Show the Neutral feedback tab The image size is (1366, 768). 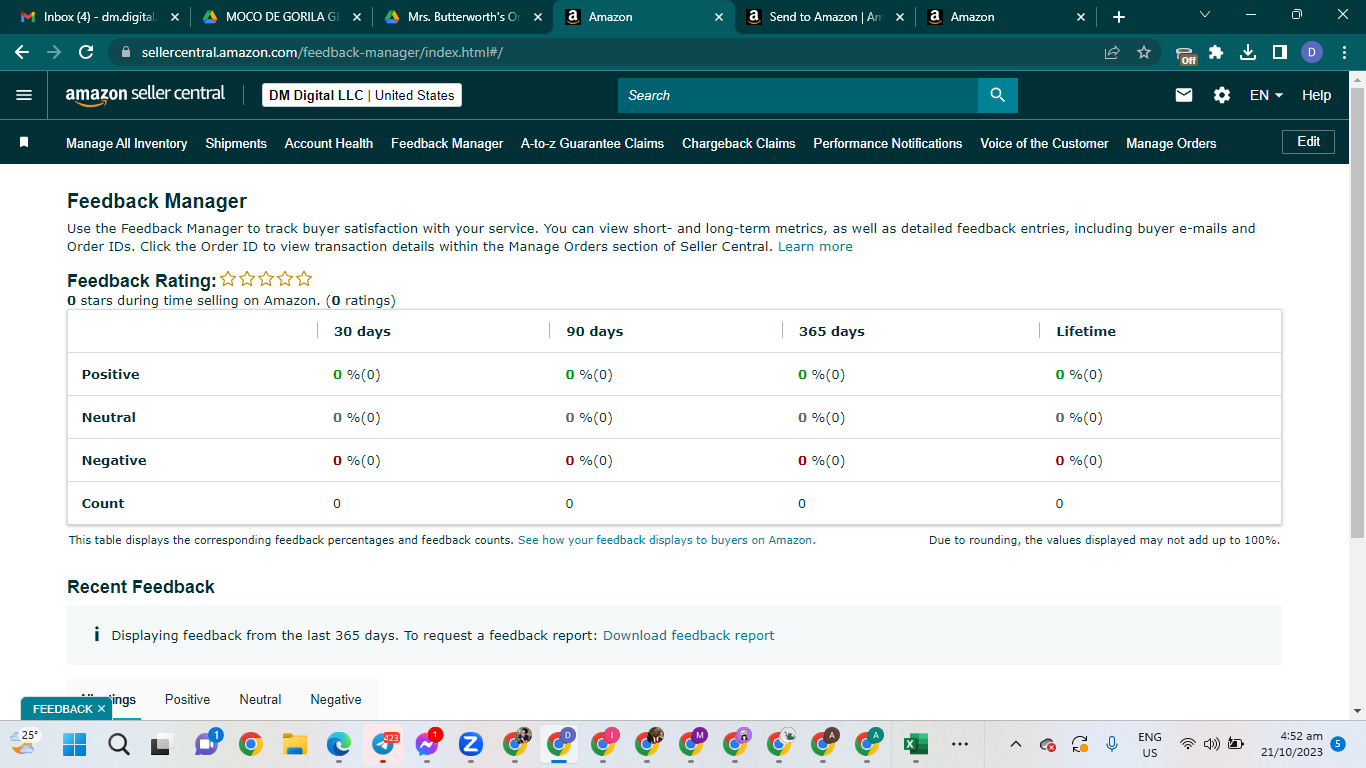tap(260, 700)
